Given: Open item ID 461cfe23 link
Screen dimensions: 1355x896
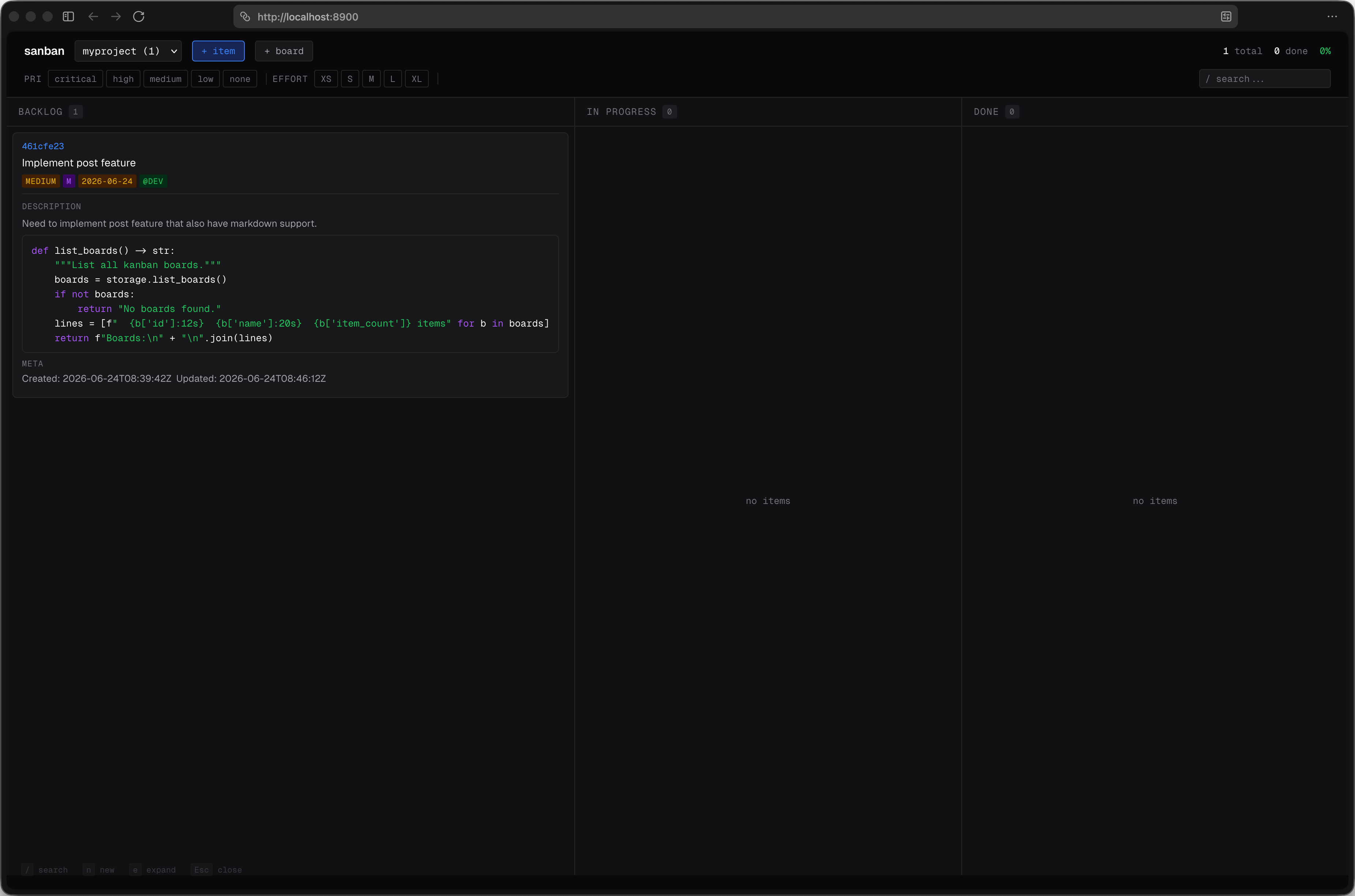Looking at the screenshot, I should [43, 146].
